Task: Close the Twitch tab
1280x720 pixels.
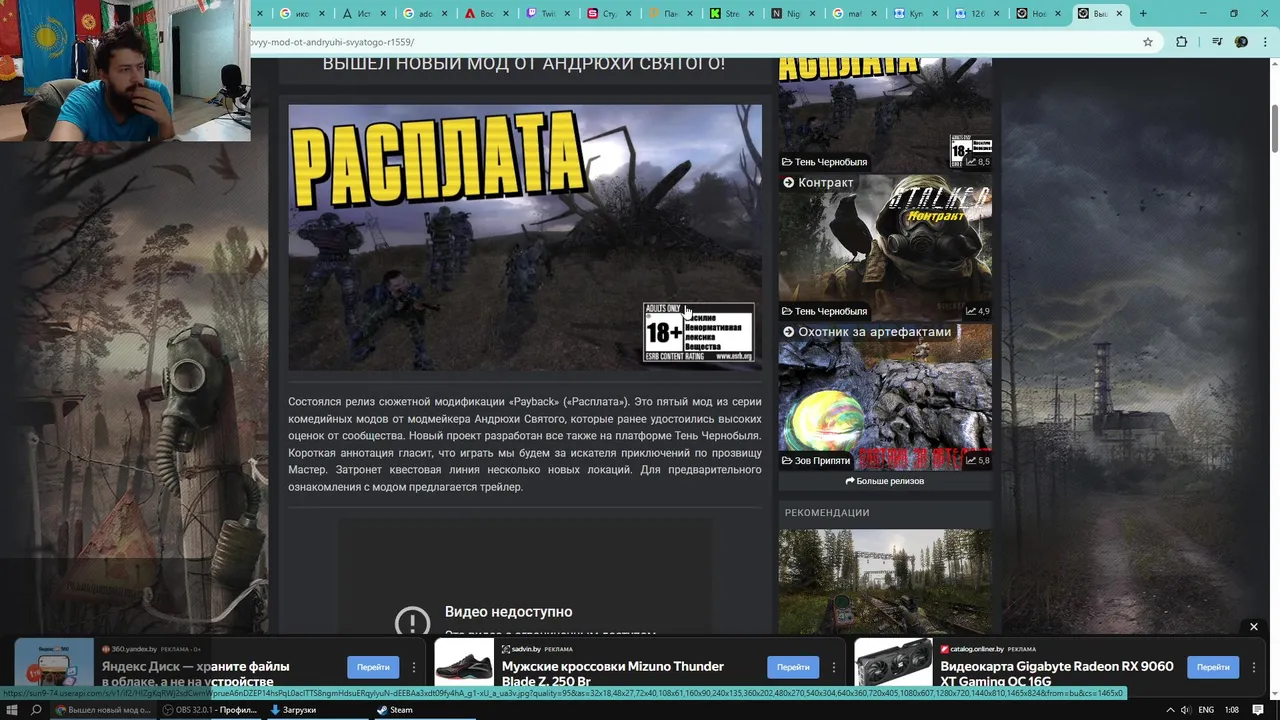Action: [x=568, y=14]
